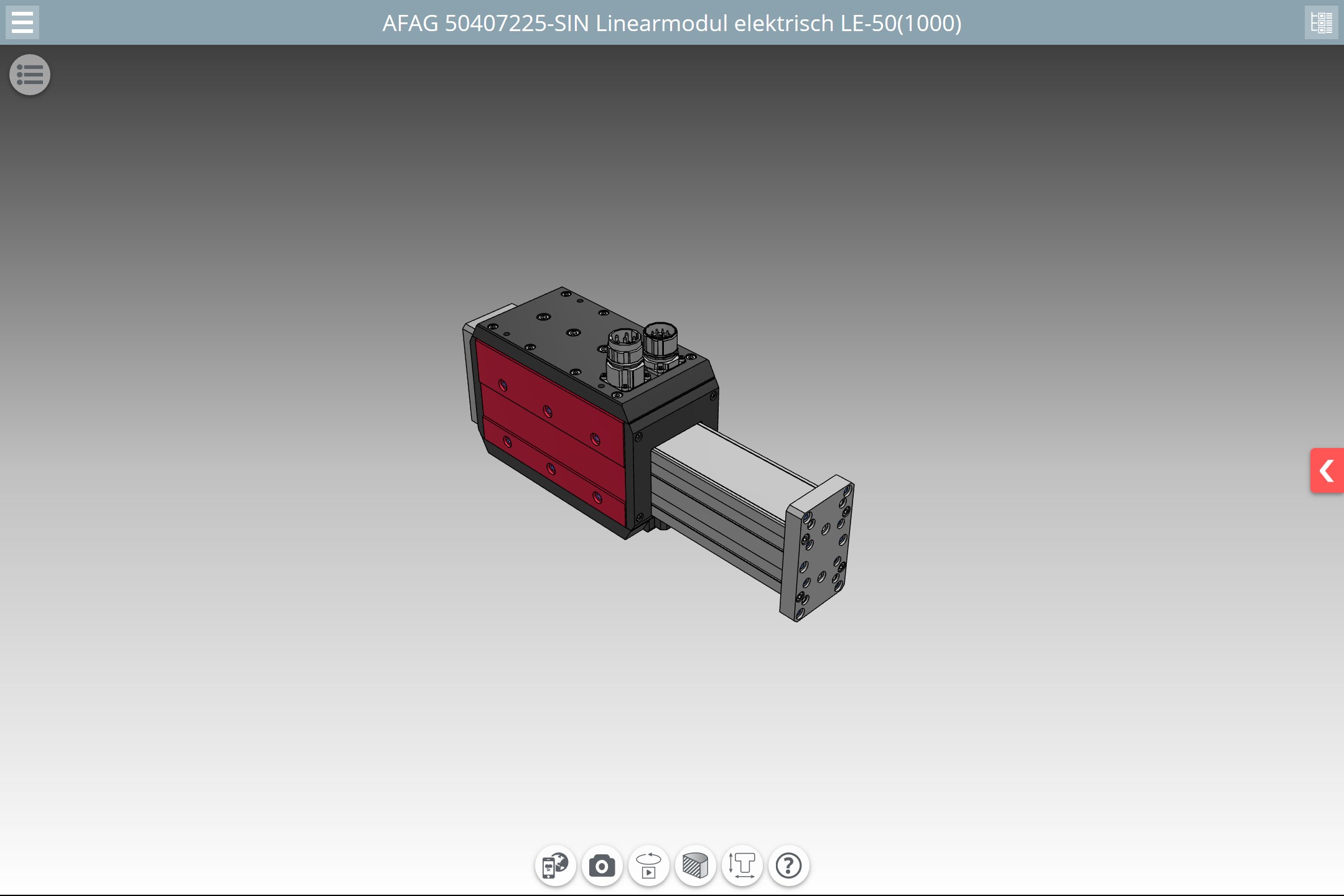This screenshot has height=896, width=1344.
Task: Click the left round cable connector
Action: click(x=624, y=358)
